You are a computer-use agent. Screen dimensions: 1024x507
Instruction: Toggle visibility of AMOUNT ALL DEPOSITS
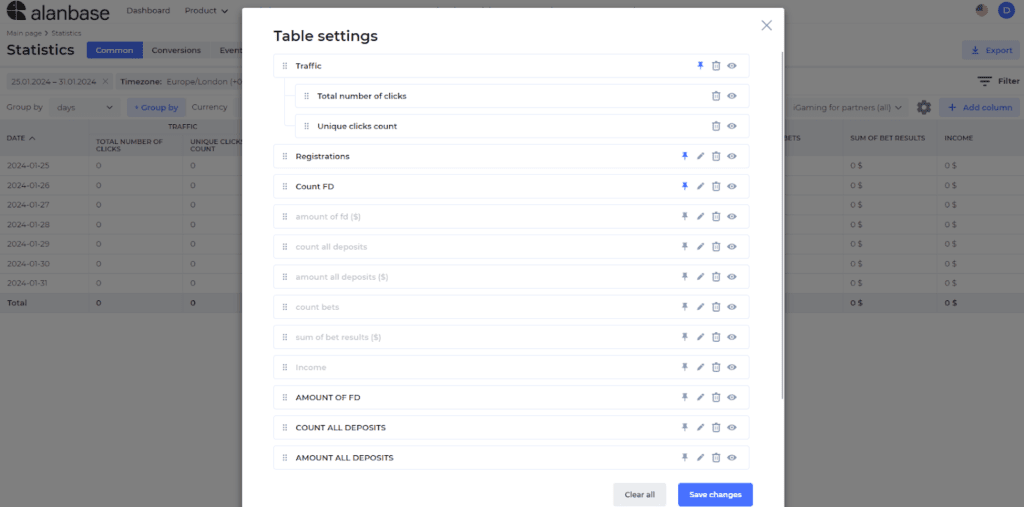tap(732, 457)
